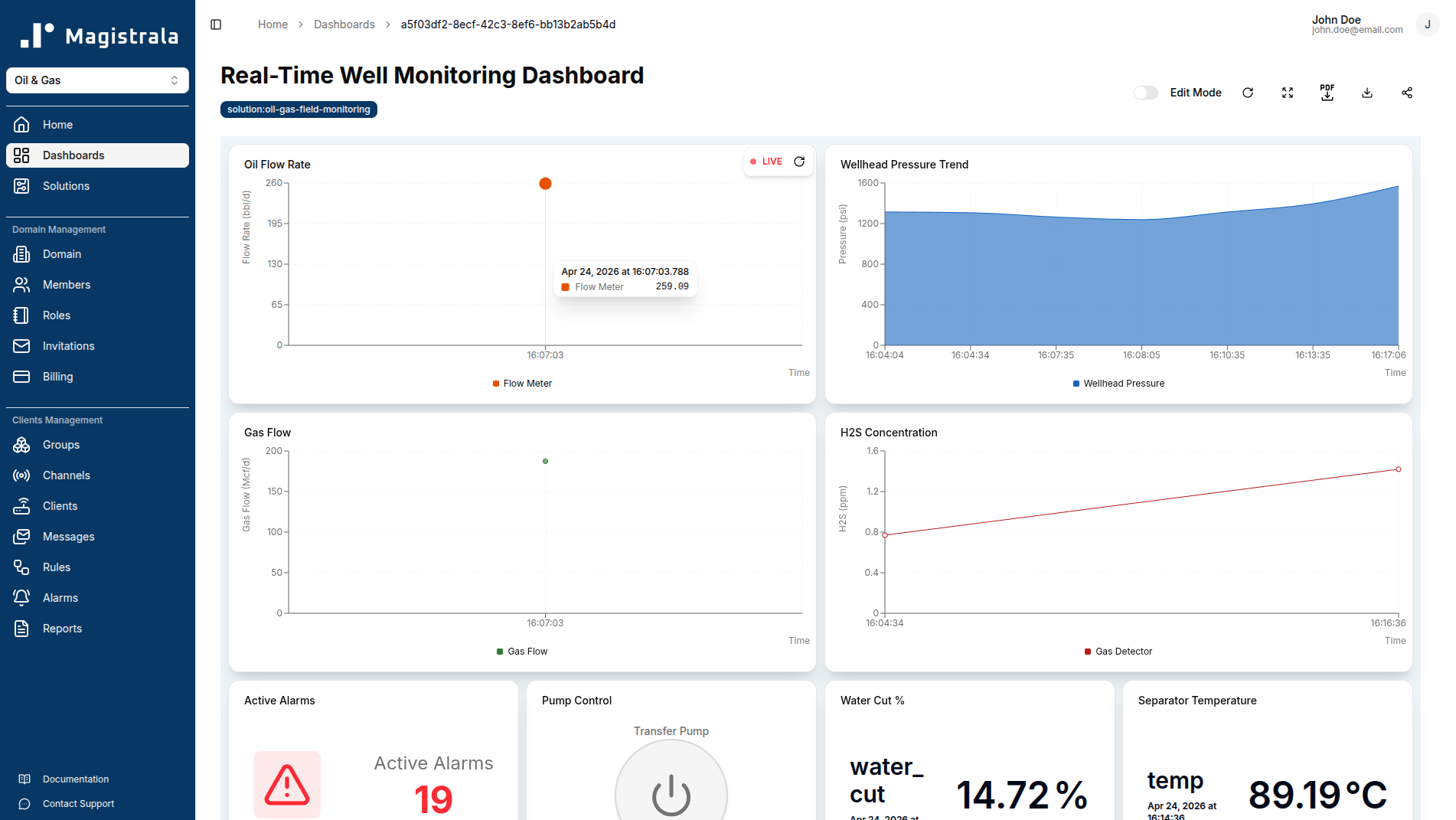The width and height of the screenshot is (1456, 820).
Task: Click the Invitations envelope icon
Action: pos(21,346)
